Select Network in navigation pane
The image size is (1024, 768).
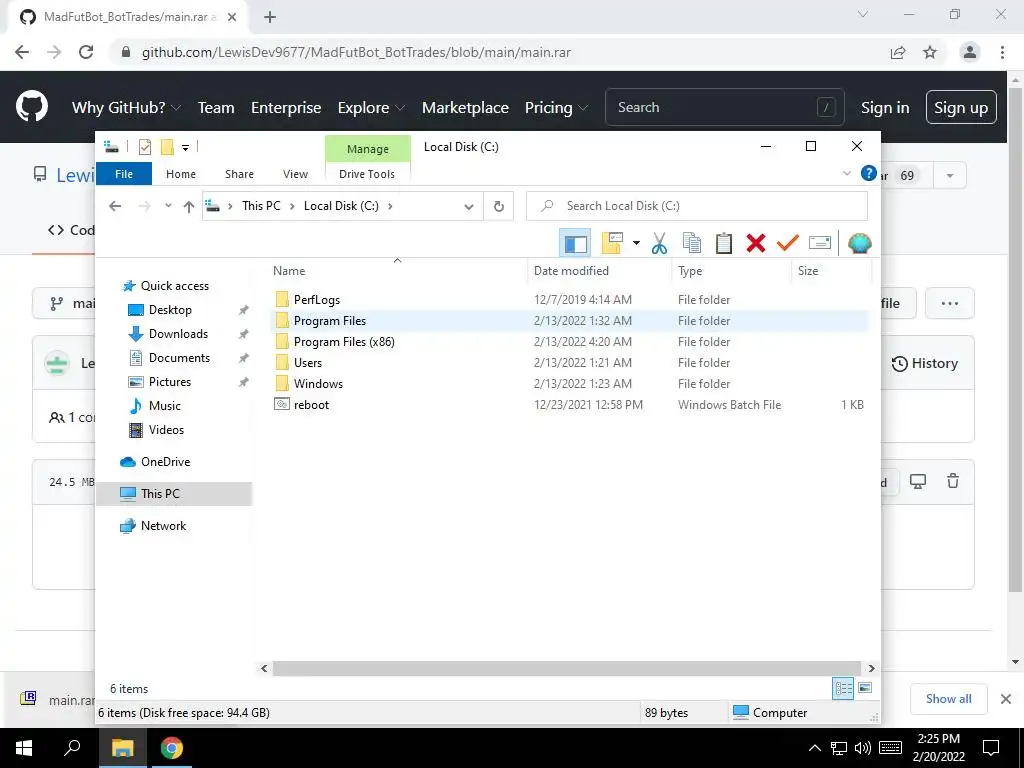coord(163,526)
